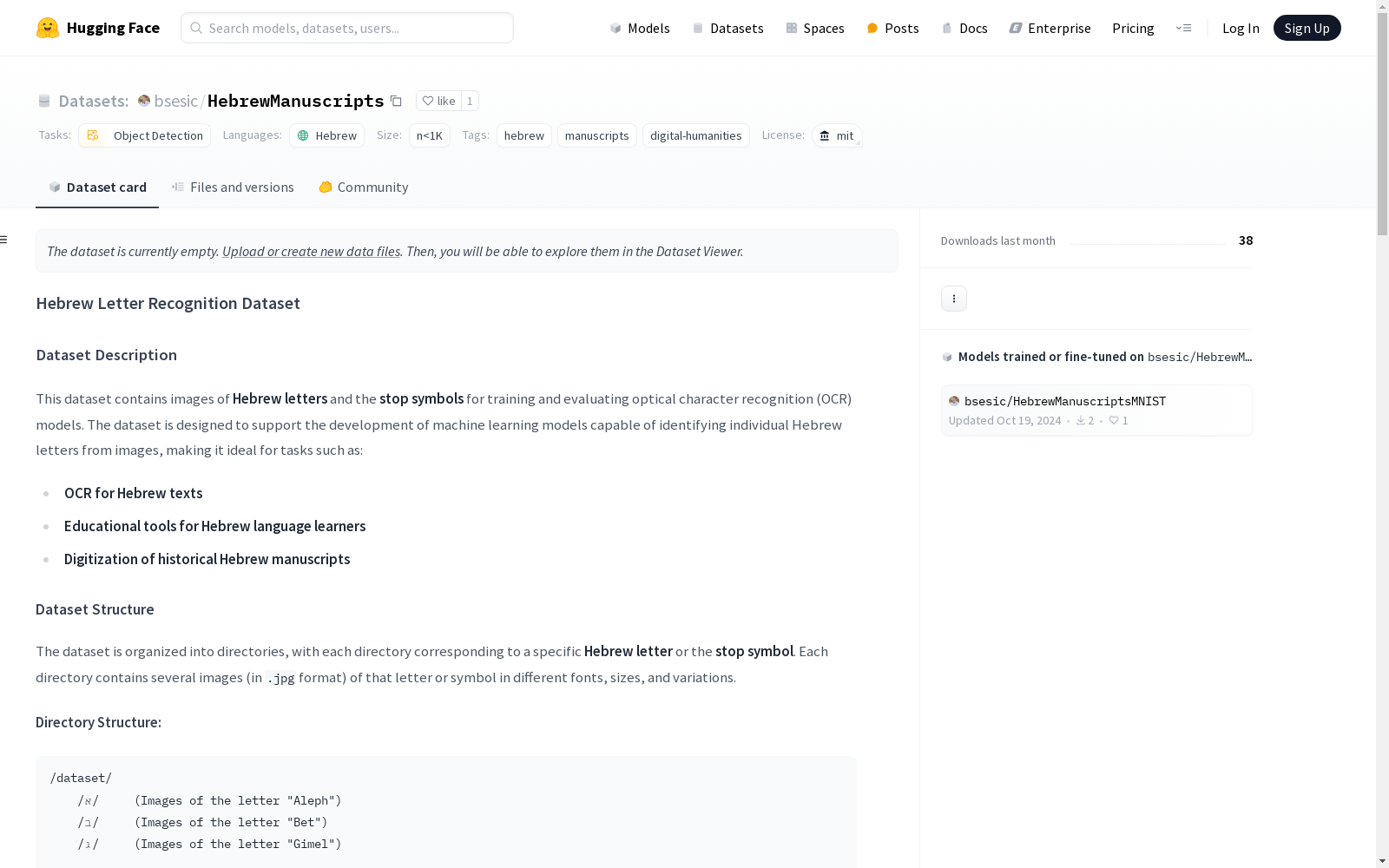Click the letter "Aleph" line in code block

pyautogui.click(x=210, y=800)
